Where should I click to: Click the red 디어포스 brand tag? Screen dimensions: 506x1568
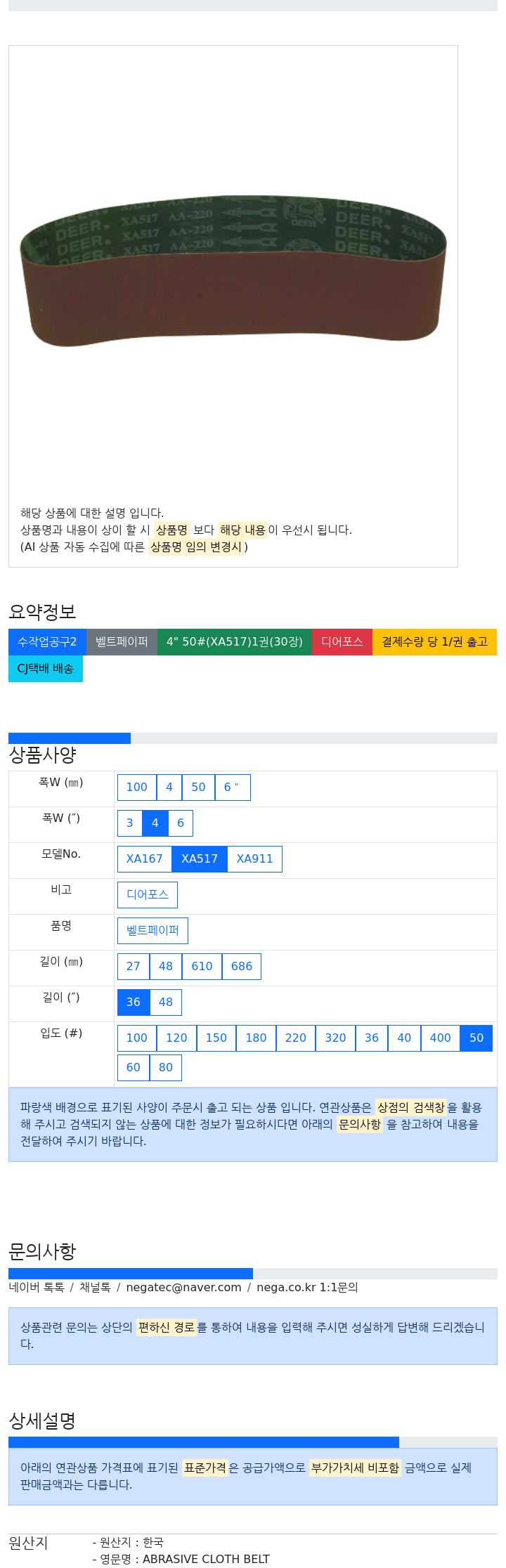click(x=342, y=642)
